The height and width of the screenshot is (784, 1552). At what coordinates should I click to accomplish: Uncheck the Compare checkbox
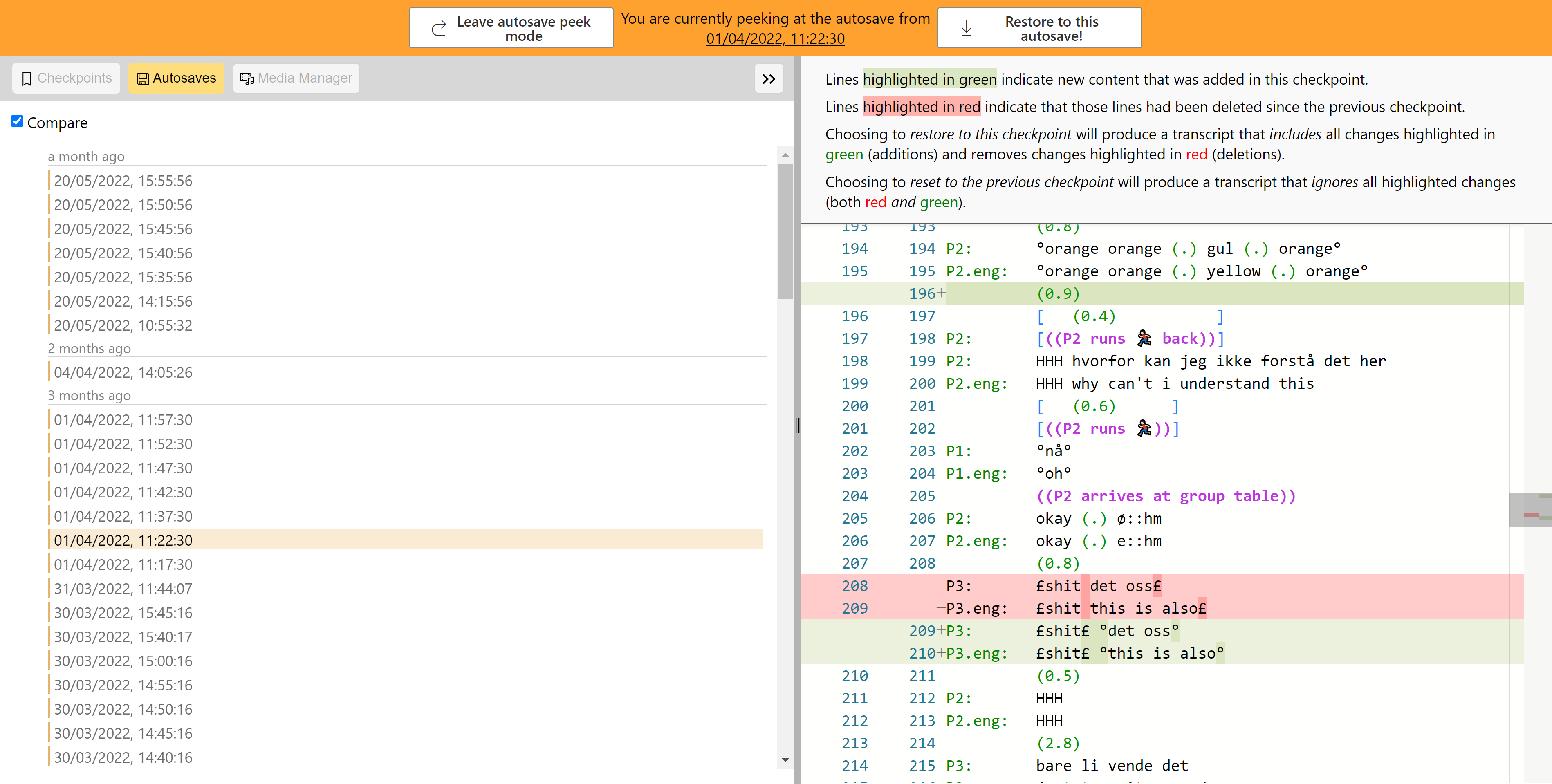[18, 122]
